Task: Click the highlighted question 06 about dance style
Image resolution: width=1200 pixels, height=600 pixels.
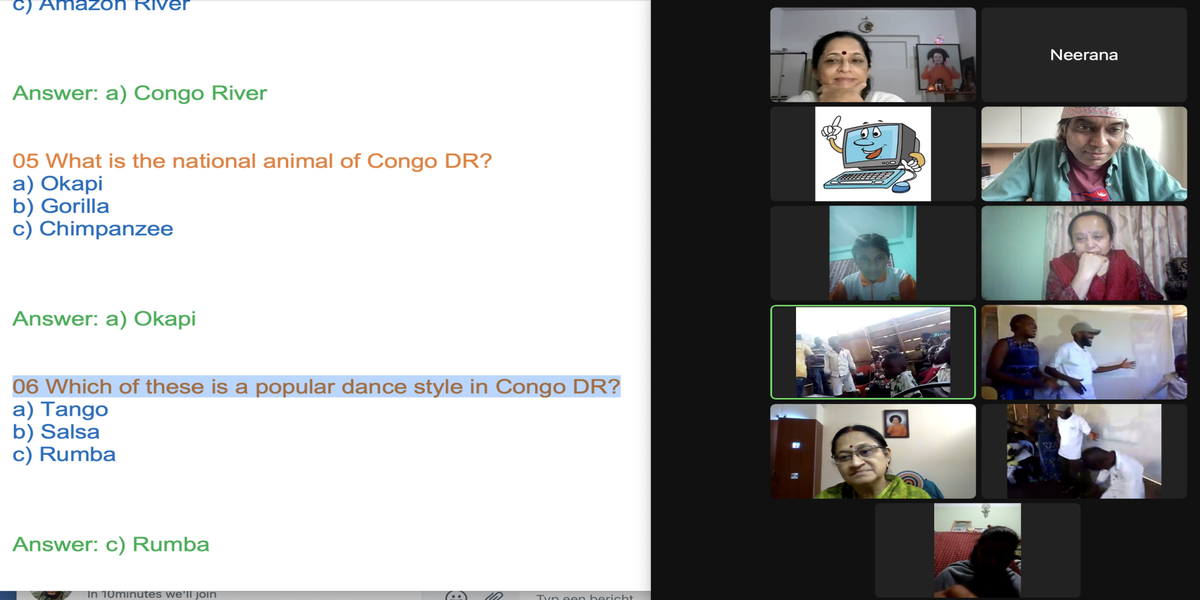Action: 316,386
